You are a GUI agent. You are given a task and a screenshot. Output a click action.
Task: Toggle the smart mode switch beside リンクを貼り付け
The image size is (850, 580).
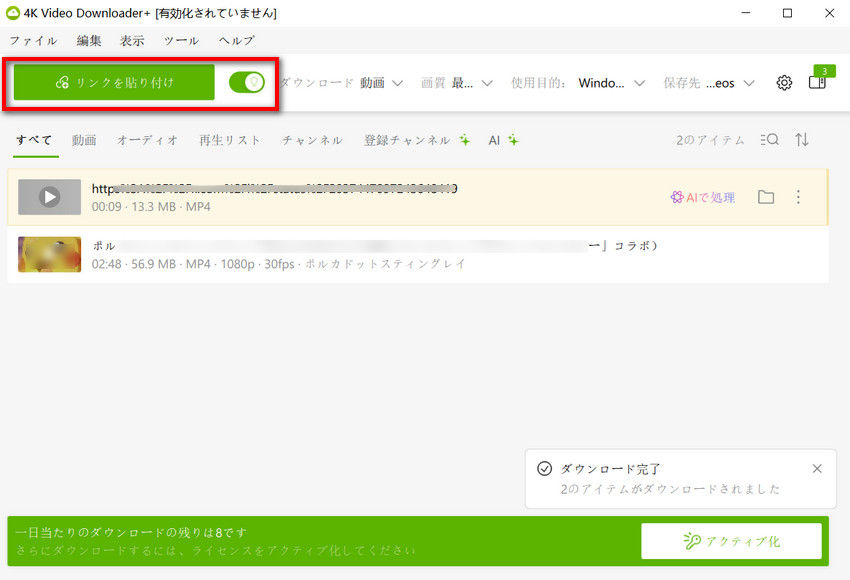click(247, 82)
